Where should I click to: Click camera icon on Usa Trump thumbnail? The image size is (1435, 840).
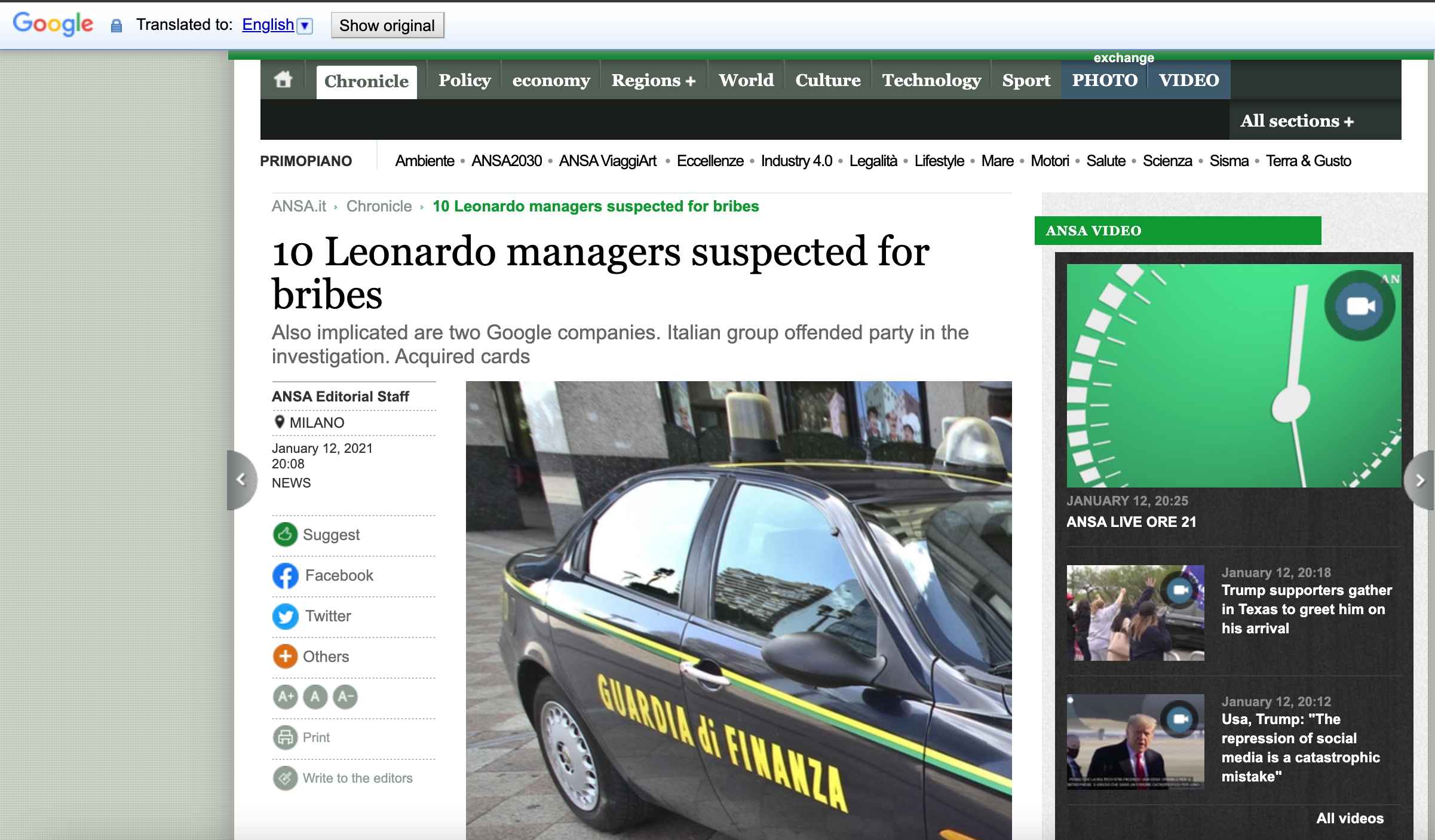coord(1180,719)
